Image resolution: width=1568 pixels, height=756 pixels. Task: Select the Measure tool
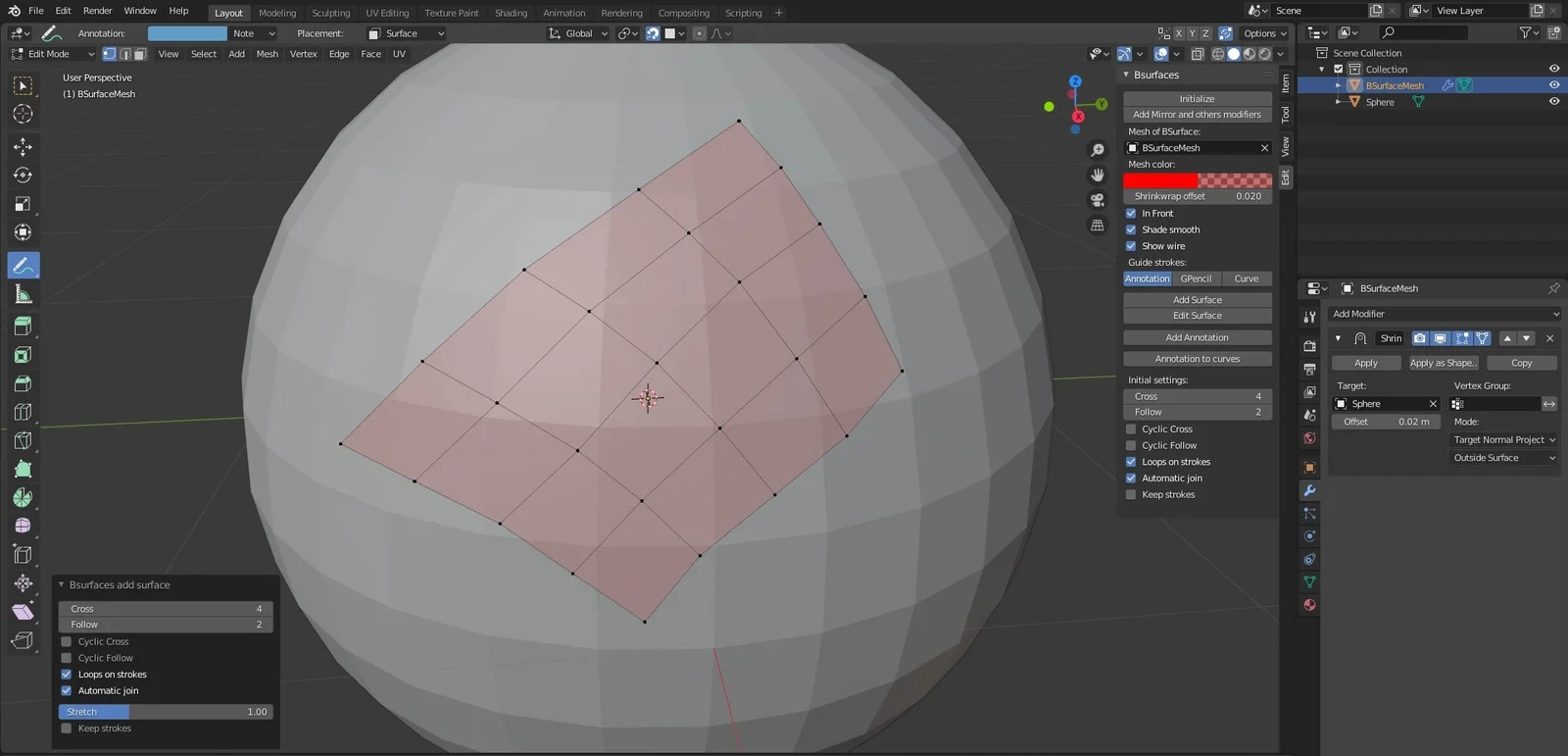[x=23, y=294]
